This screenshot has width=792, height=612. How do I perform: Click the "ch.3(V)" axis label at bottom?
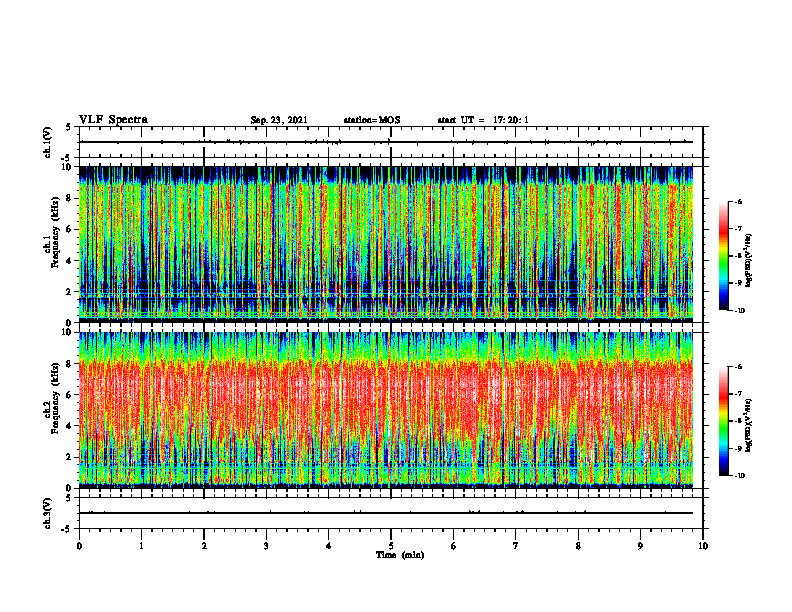(47, 513)
